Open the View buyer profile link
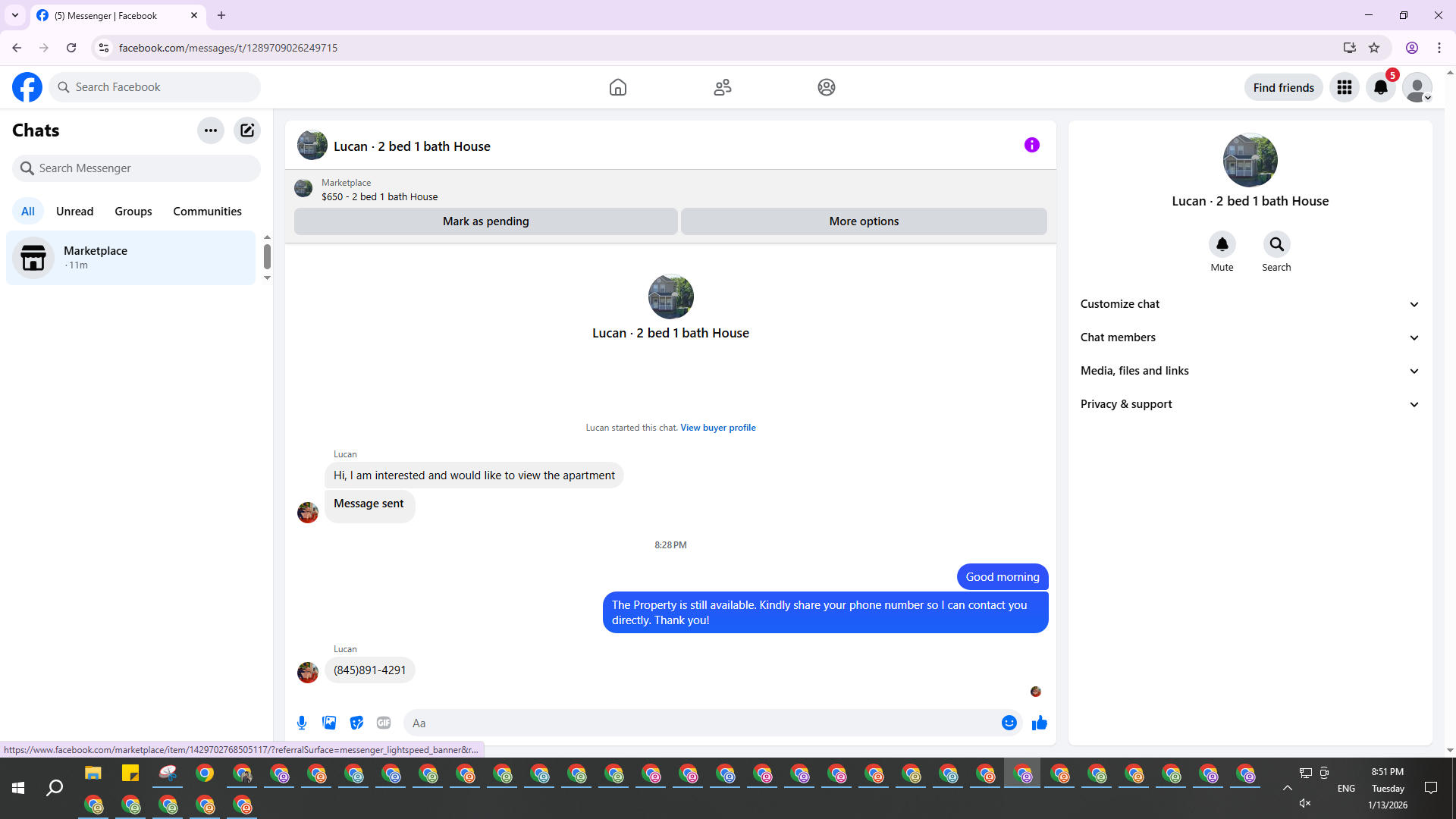This screenshot has width=1456, height=819. (717, 428)
